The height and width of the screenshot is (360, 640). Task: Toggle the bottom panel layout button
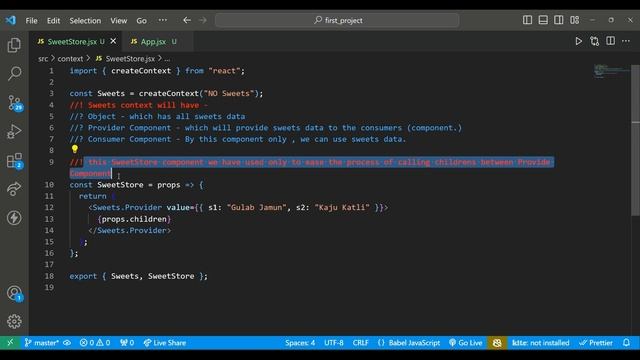tap(543, 20)
